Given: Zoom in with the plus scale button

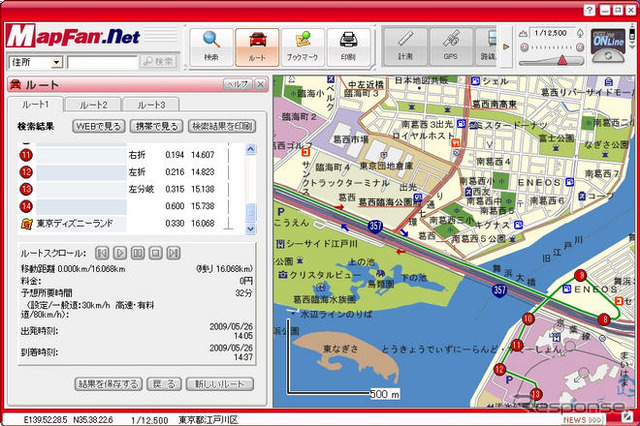Looking at the screenshot, I should [x=580, y=48].
